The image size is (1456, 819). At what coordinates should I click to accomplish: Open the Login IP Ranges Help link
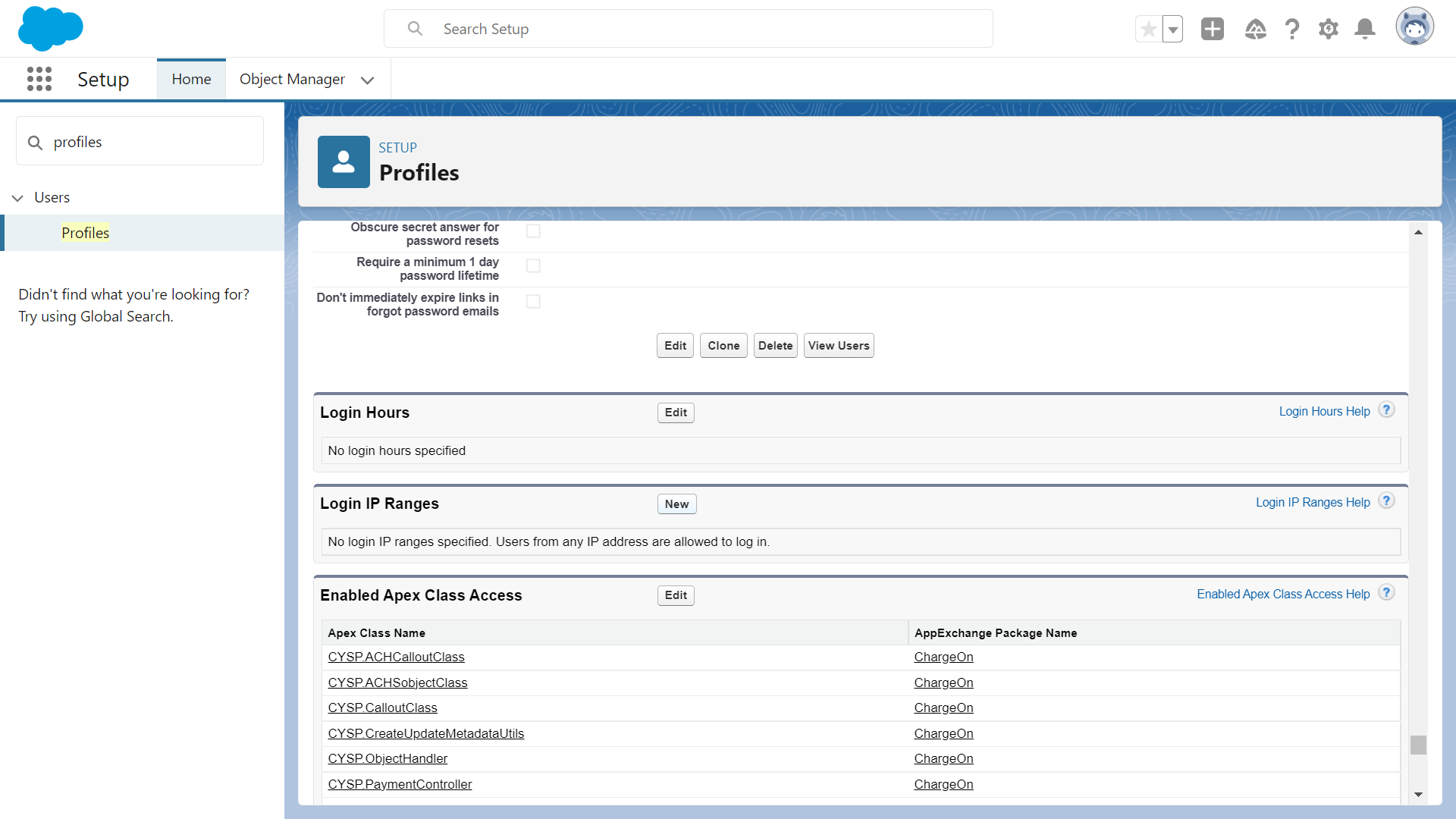pyautogui.click(x=1313, y=502)
